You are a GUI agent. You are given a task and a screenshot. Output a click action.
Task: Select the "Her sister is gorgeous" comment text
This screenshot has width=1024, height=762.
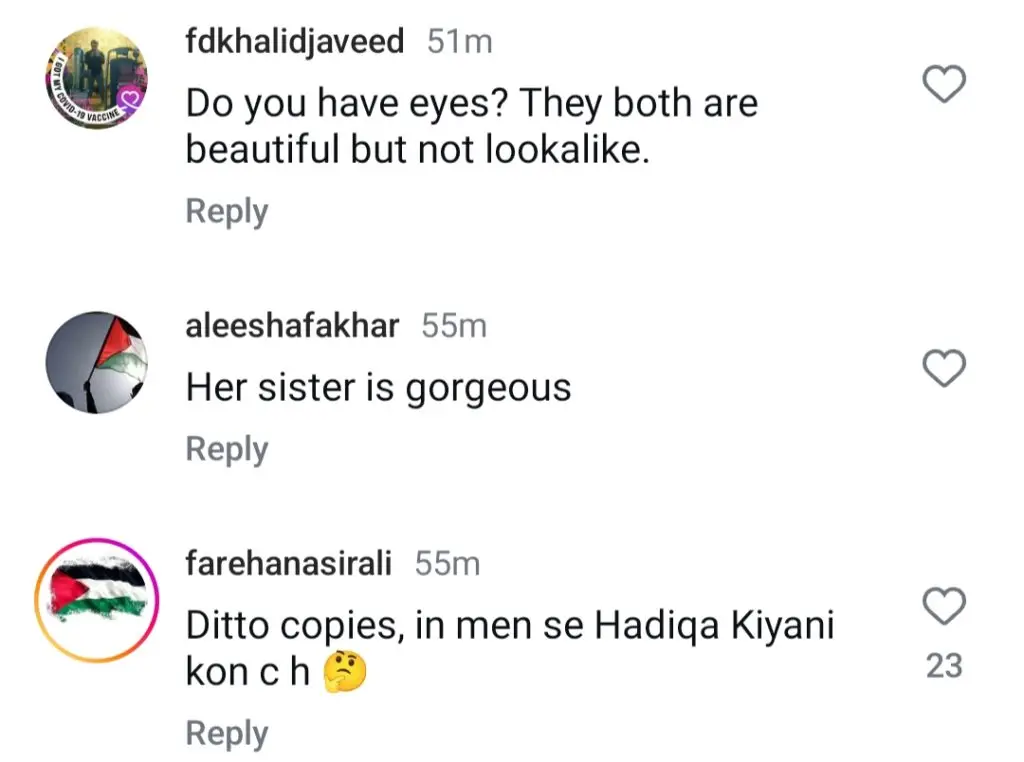pyautogui.click(x=378, y=388)
